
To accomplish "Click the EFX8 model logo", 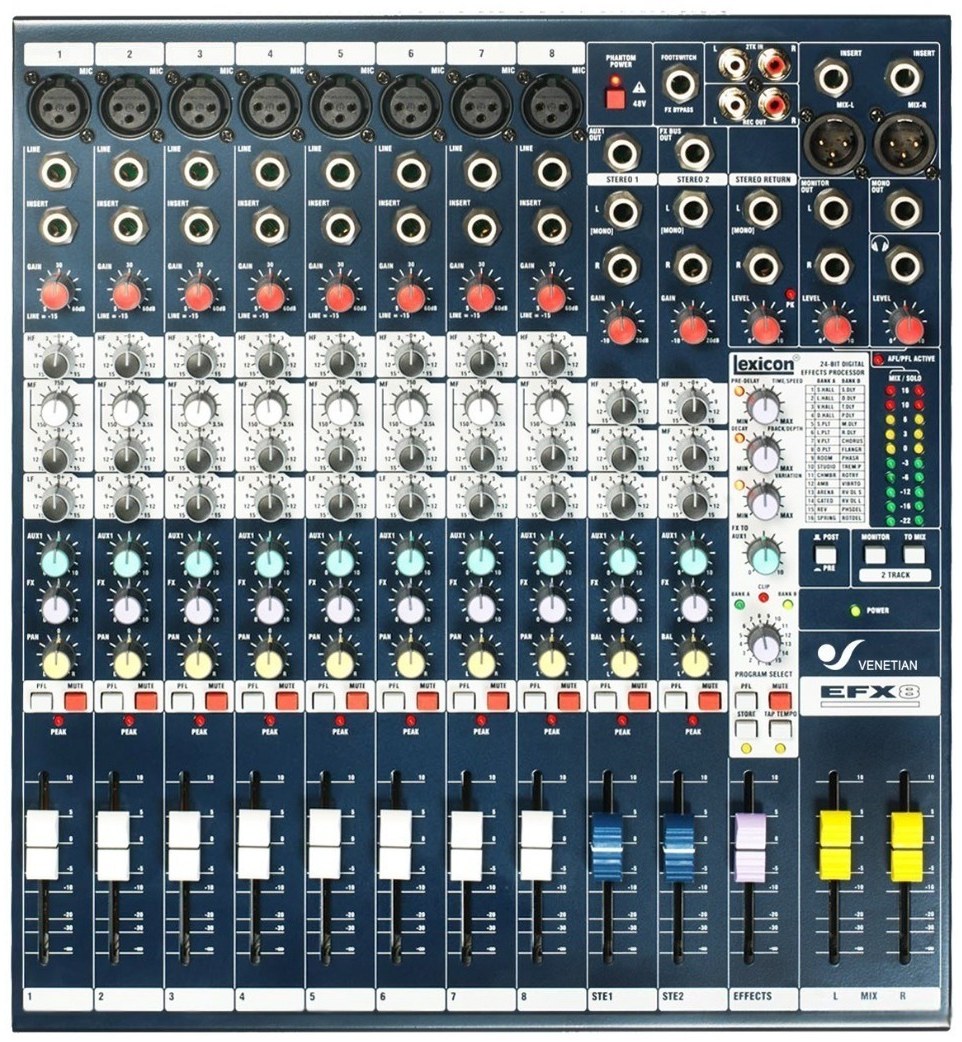I will click(x=869, y=692).
